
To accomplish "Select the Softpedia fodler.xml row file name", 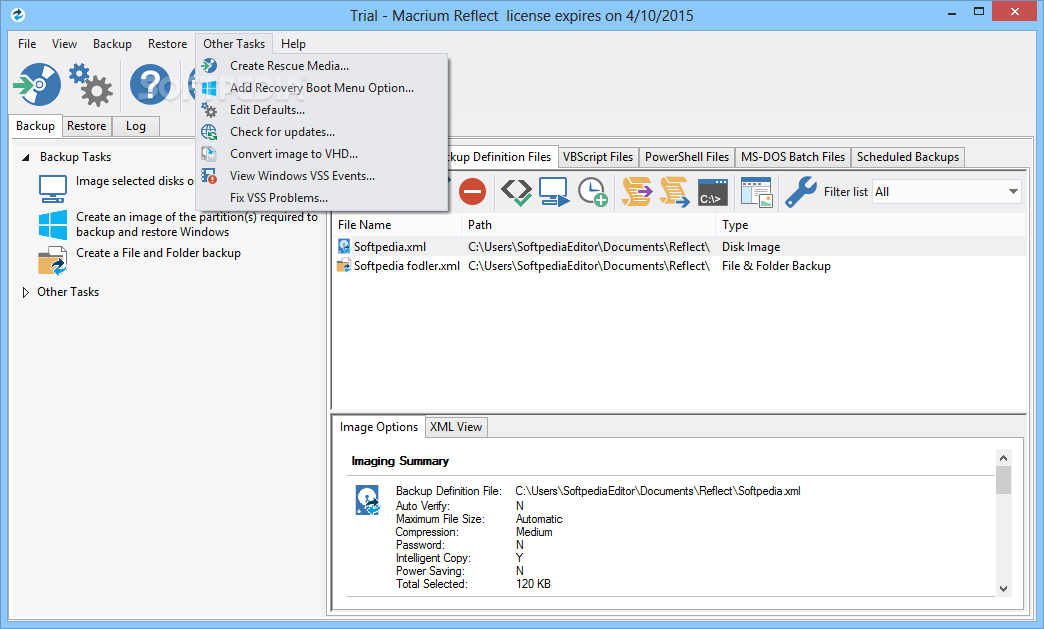I will coord(407,266).
